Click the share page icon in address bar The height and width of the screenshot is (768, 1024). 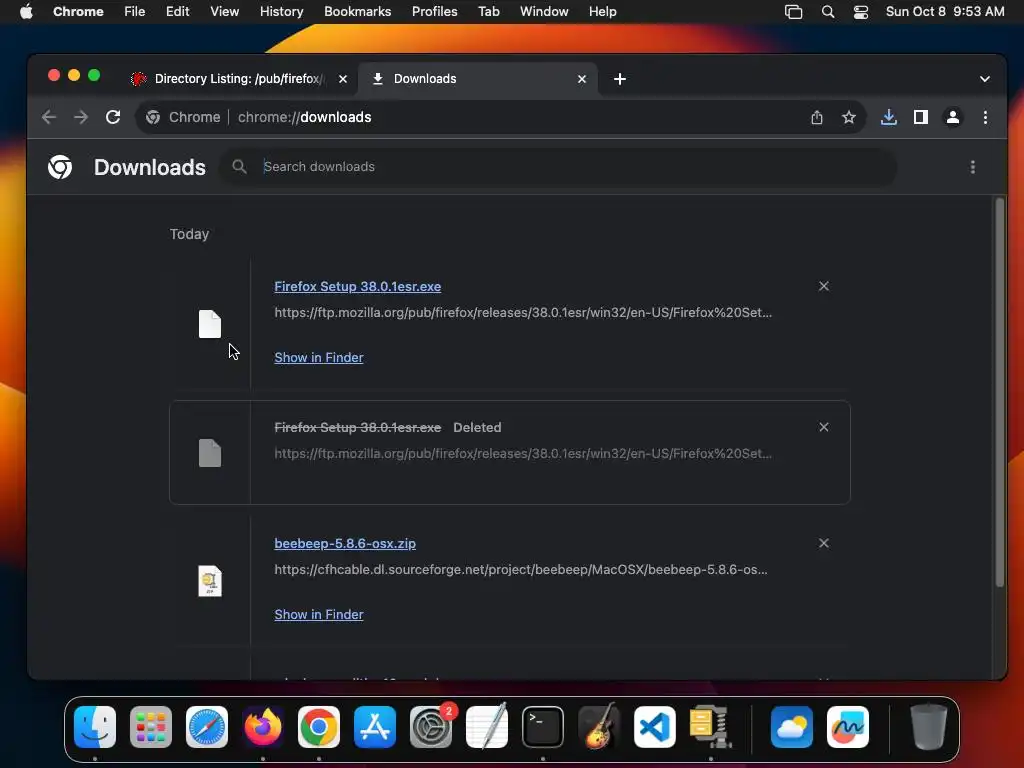[816, 117]
